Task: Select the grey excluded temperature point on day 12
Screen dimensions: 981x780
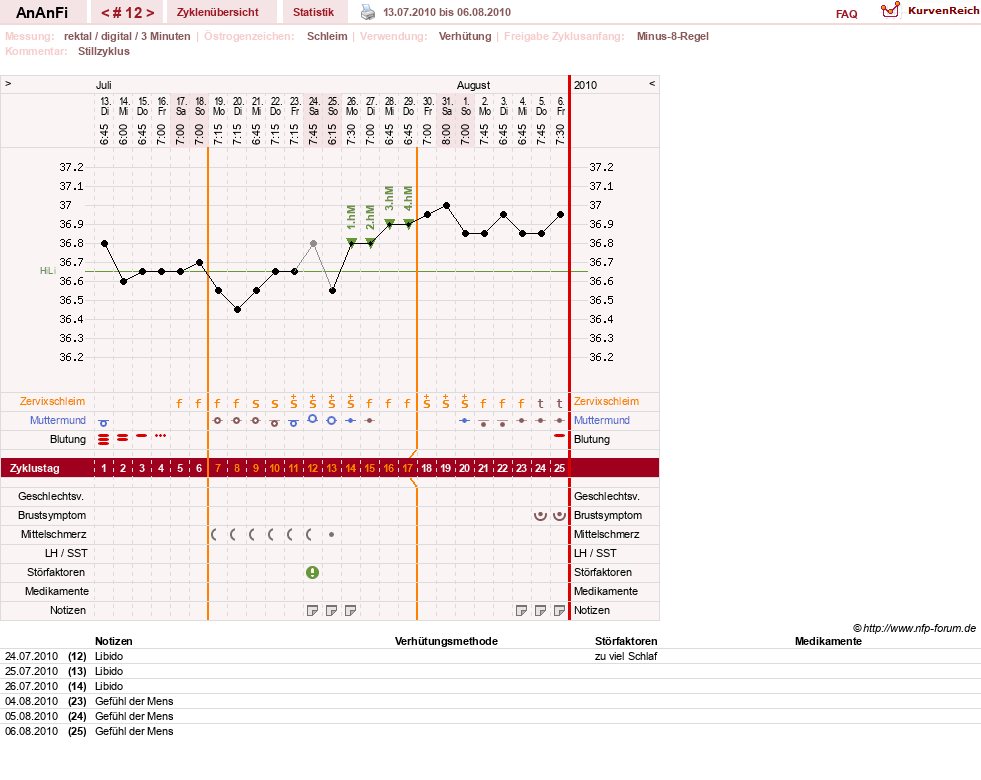Action: coord(313,243)
